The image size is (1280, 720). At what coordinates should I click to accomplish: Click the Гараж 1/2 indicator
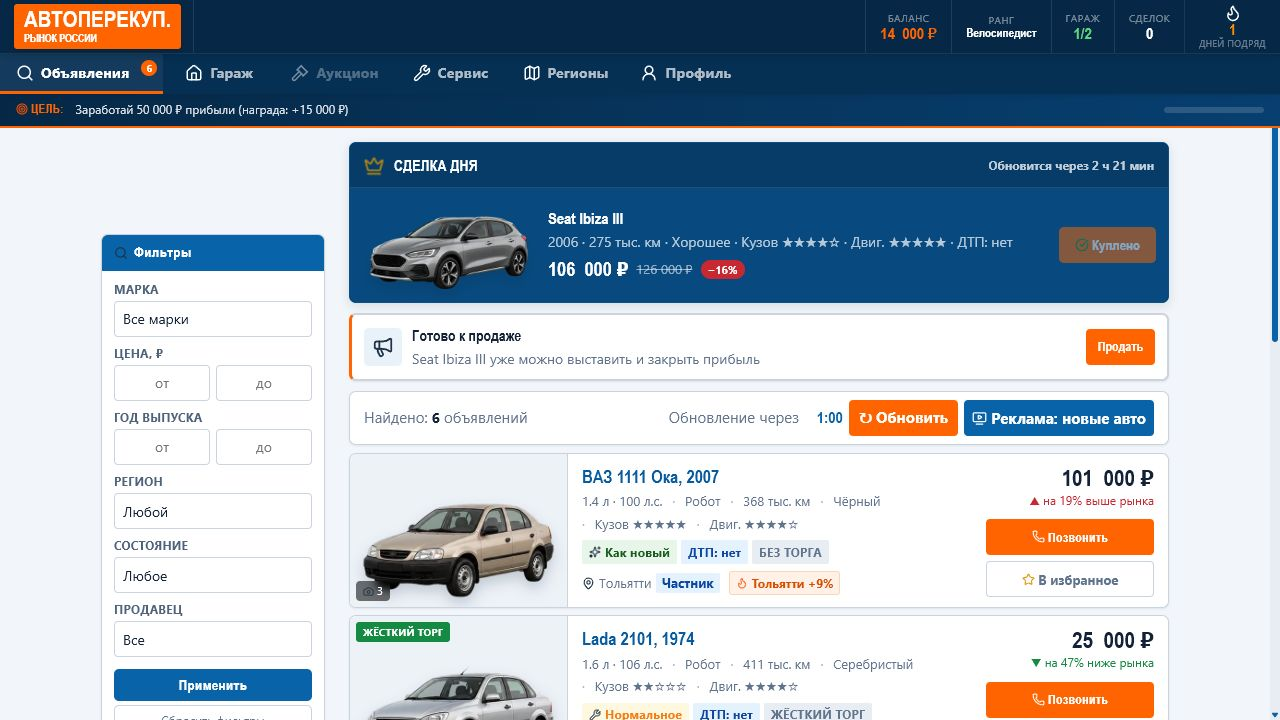click(x=1082, y=26)
